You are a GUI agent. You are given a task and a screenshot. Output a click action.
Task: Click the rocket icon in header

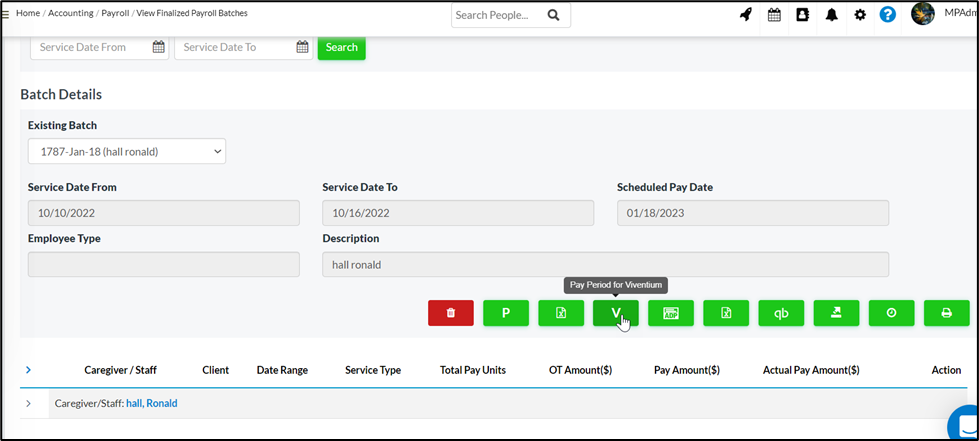[x=745, y=15]
